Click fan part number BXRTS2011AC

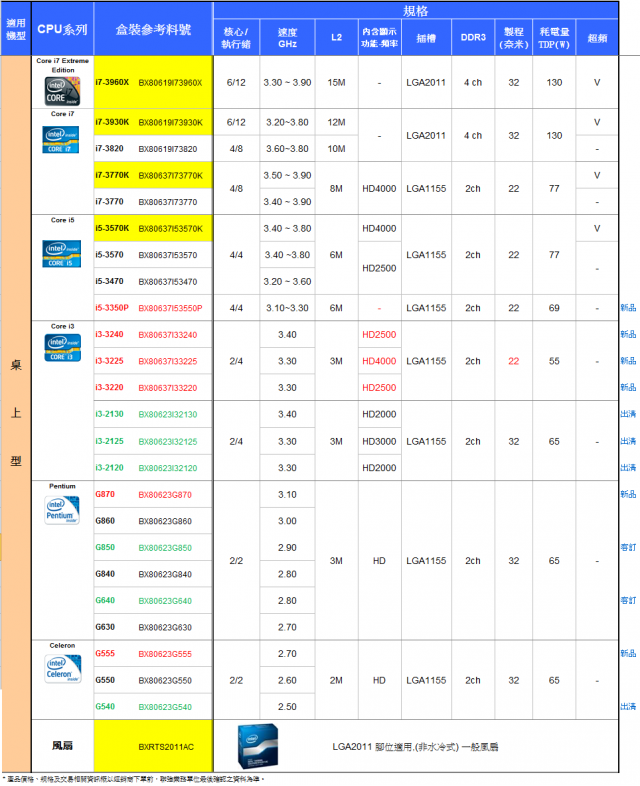pos(166,747)
